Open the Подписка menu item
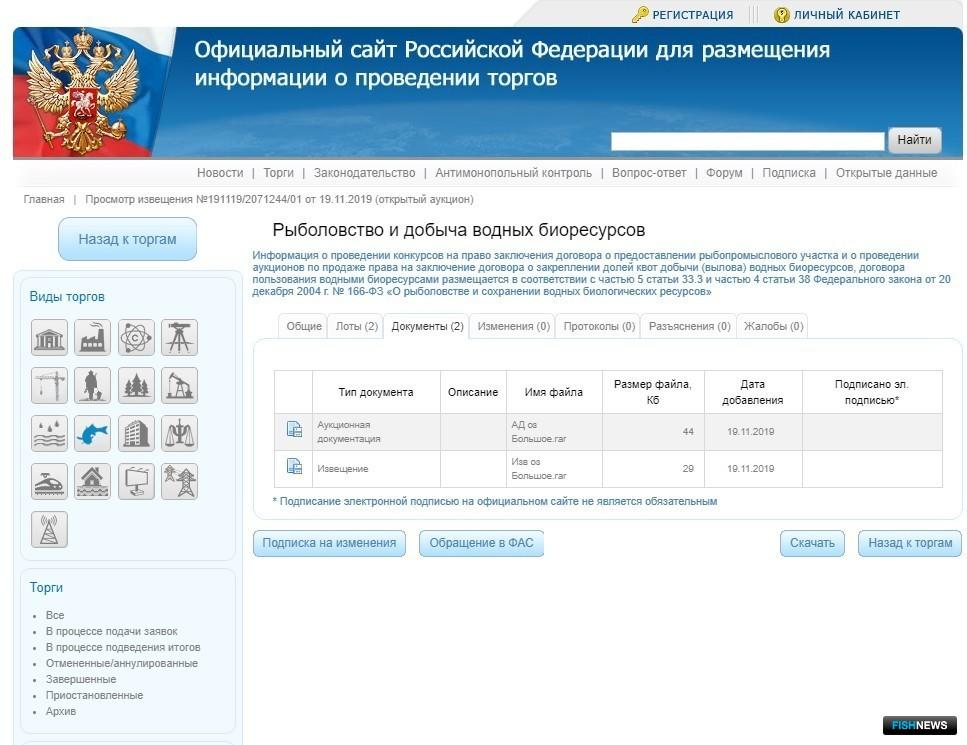The width and height of the screenshot is (967, 745). tap(789, 173)
